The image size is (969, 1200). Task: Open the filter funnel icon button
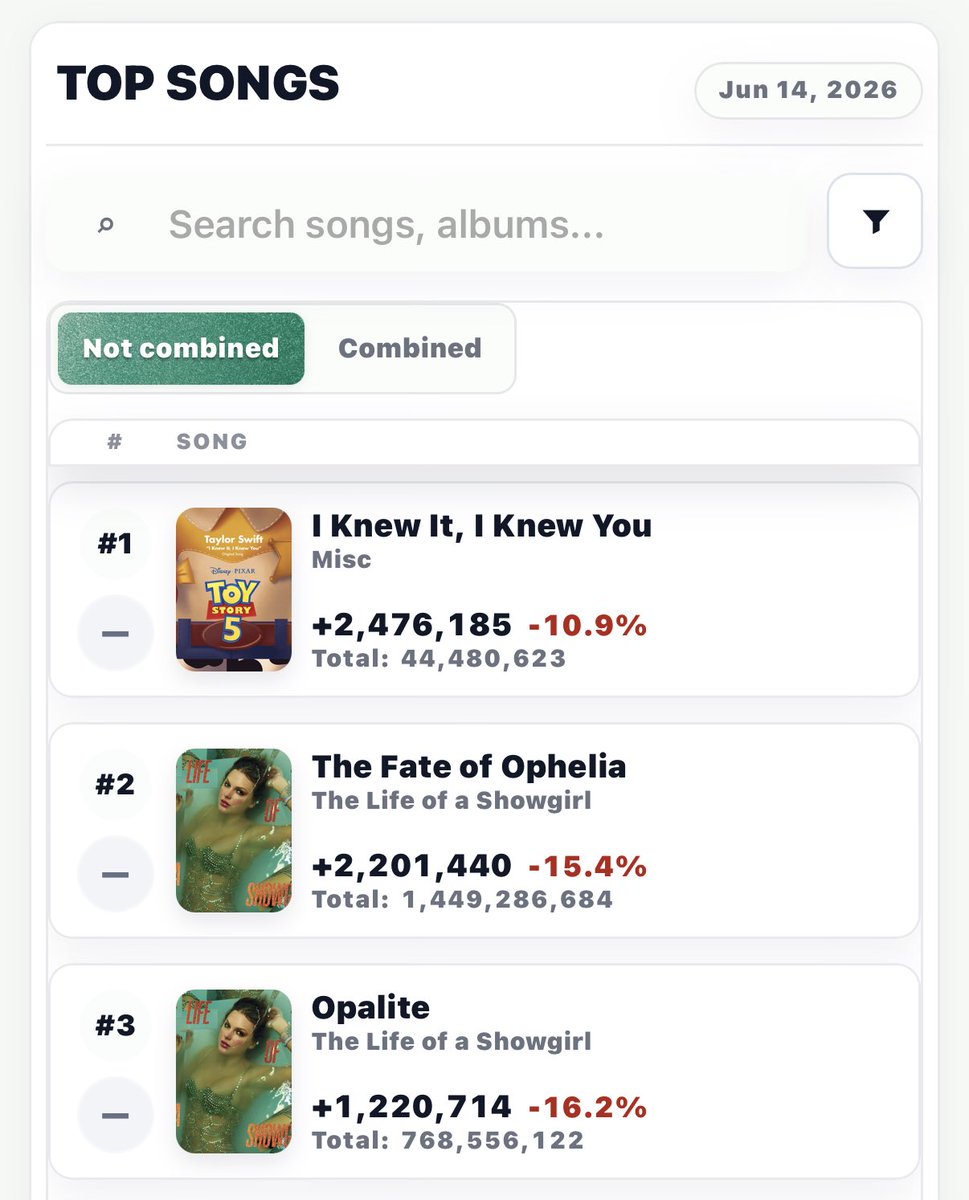click(875, 221)
